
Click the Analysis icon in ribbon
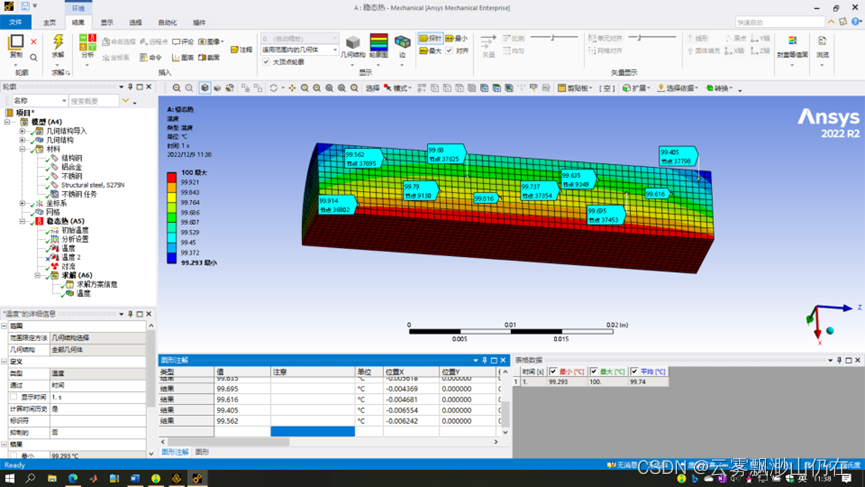pos(87,43)
